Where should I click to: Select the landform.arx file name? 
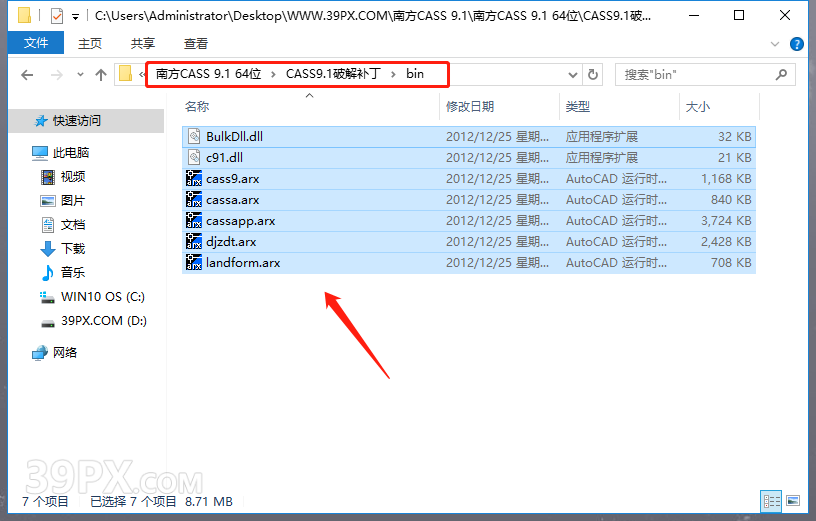click(243, 262)
